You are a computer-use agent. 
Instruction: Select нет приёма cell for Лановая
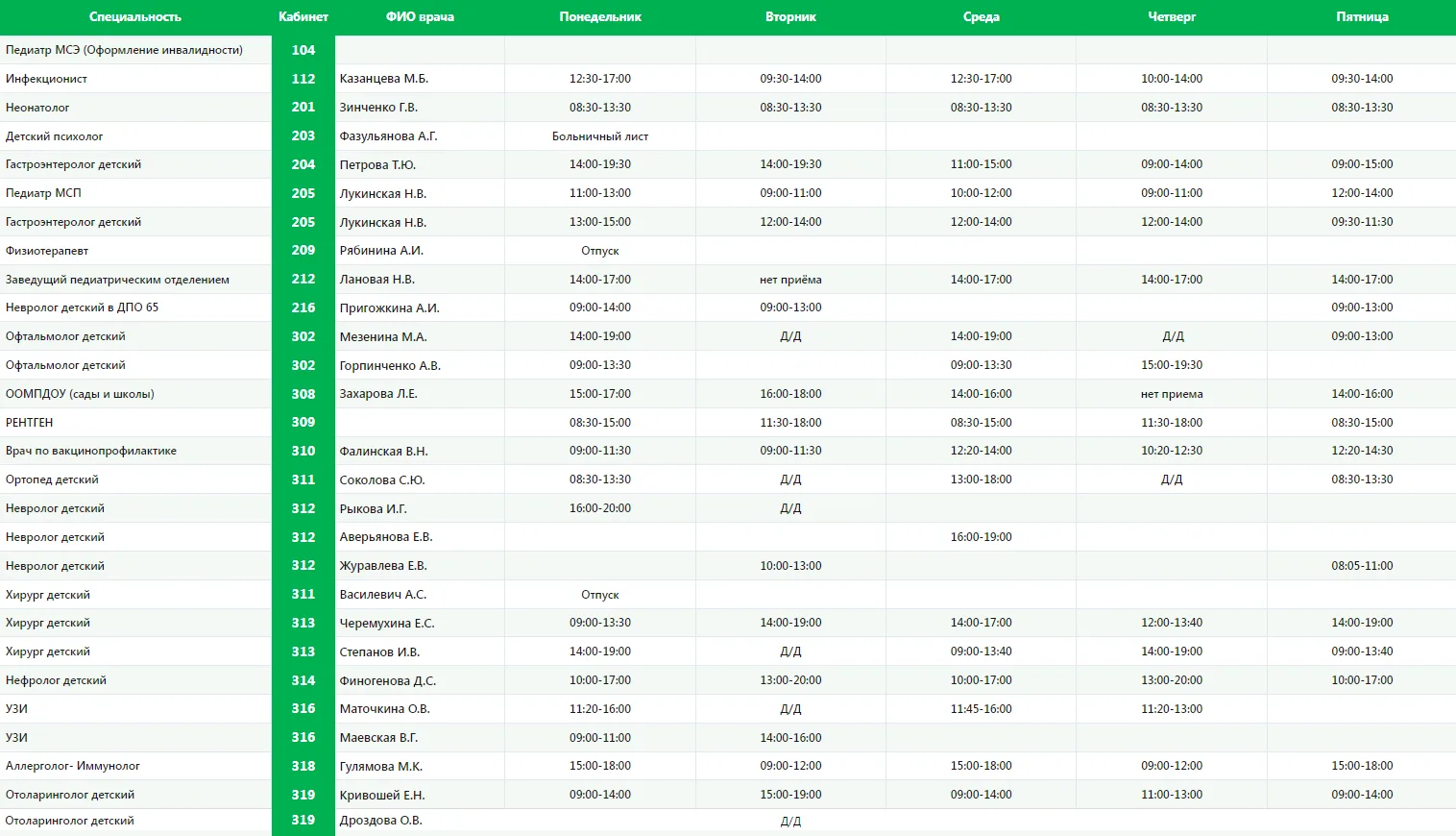[790, 280]
